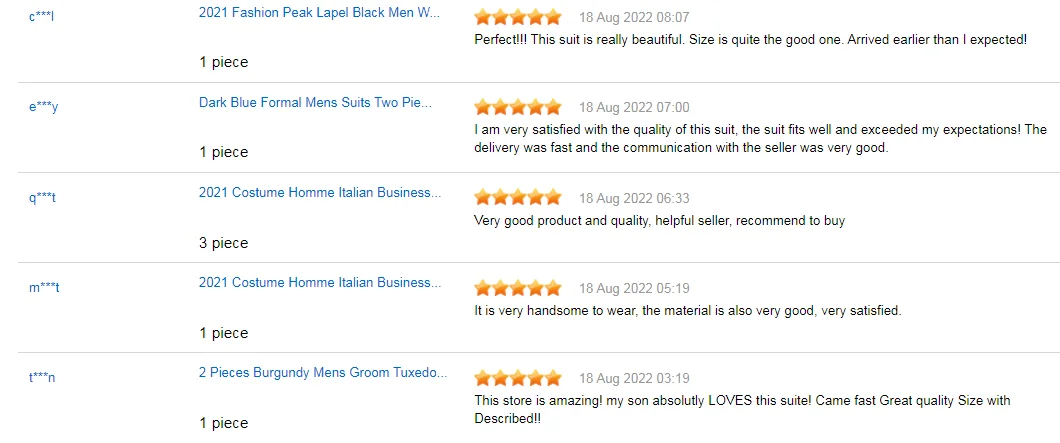Click reviewer name c***l

42,17
